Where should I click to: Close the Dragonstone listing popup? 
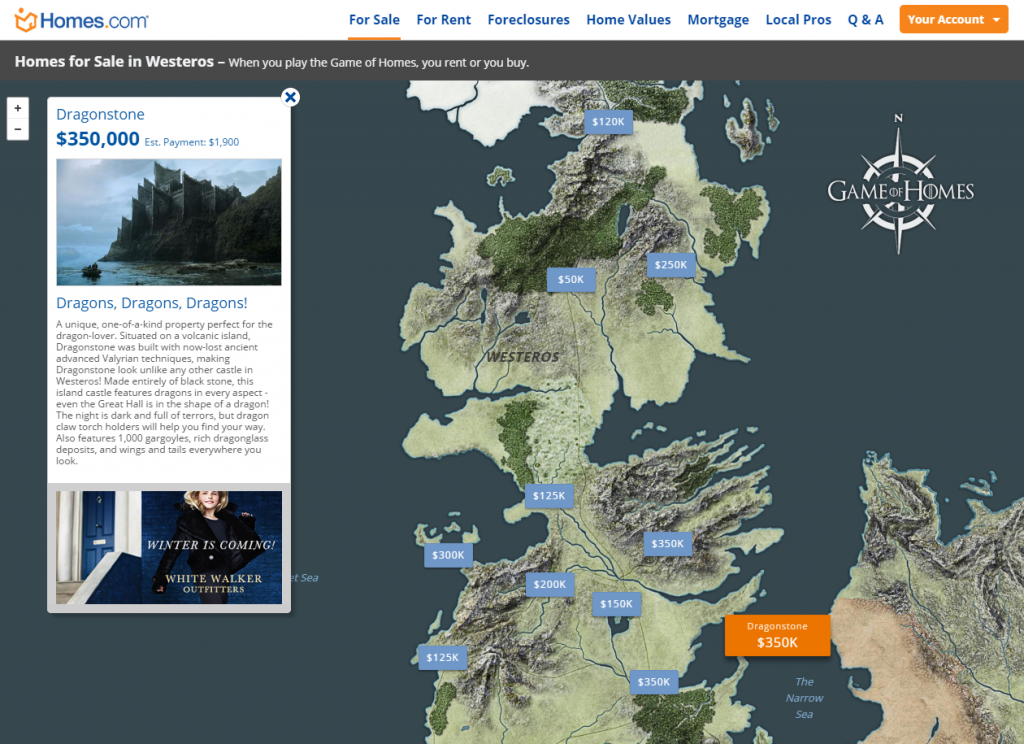(x=290, y=97)
